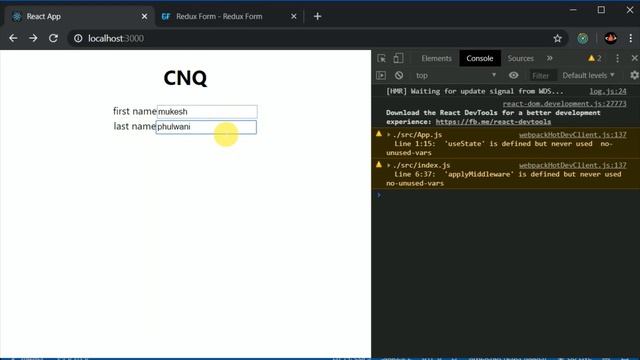The width and height of the screenshot is (640, 360).
Task: Open the Chrome profile avatar
Action: (x=611, y=38)
